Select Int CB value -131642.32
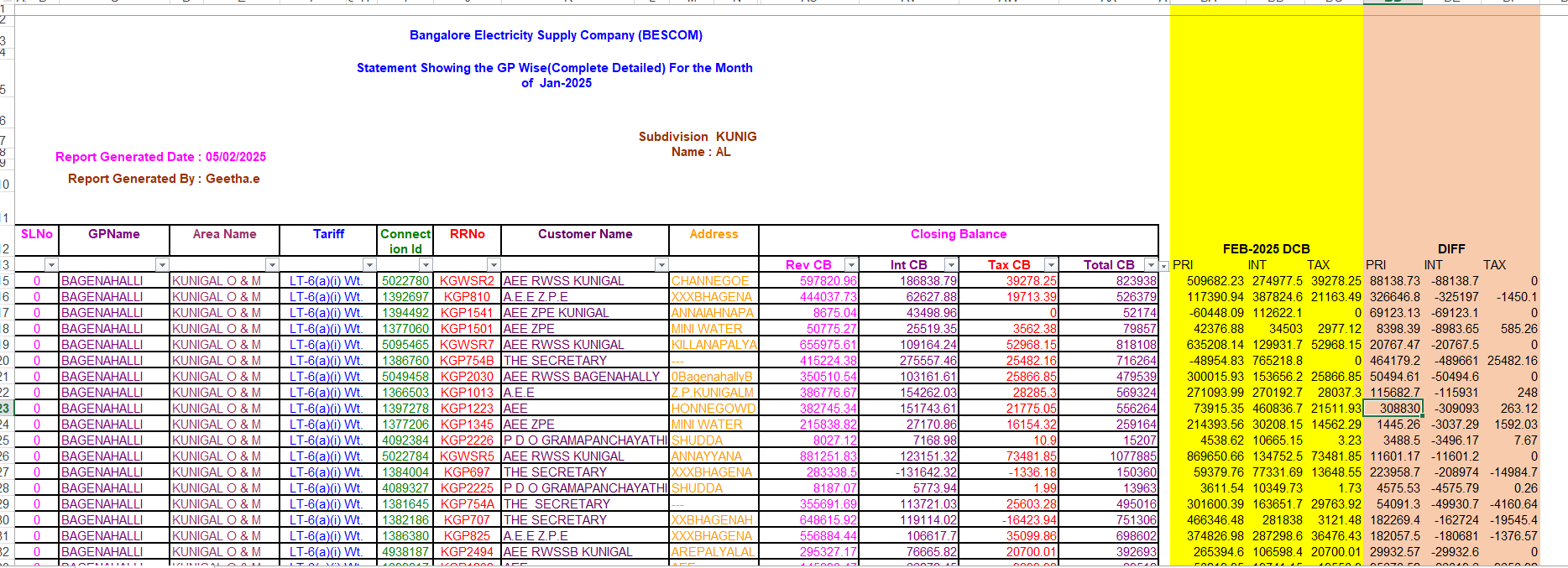1568x568 pixels. pyautogui.click(x=909, y=472)
